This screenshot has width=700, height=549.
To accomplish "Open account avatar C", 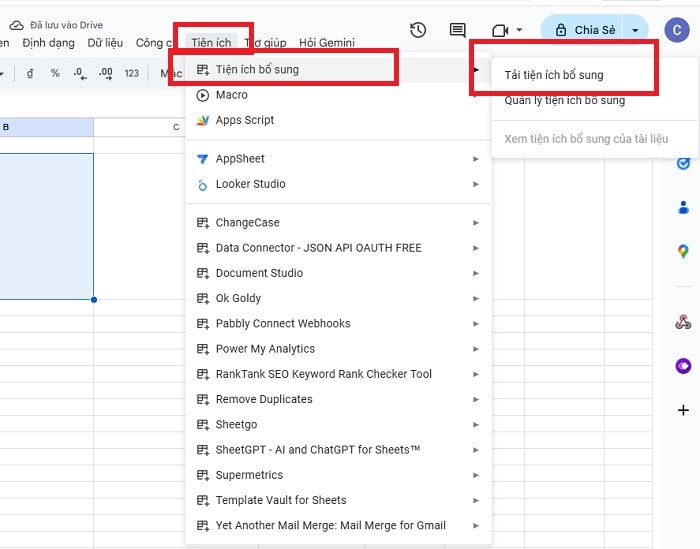I will coord(677,30).
